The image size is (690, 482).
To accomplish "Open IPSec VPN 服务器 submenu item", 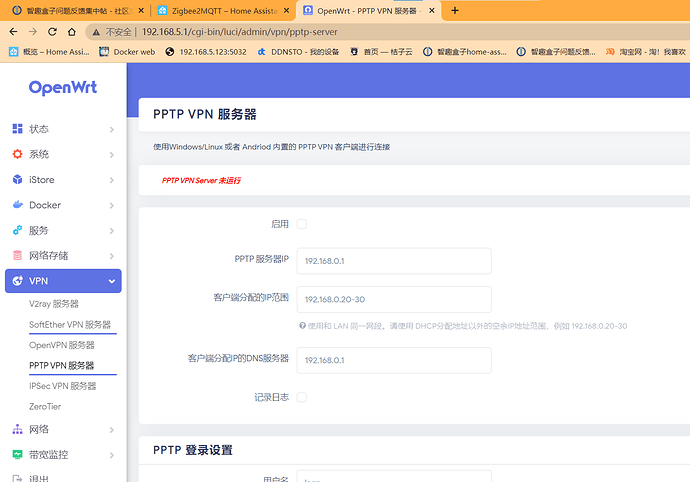I will (62, 386).
